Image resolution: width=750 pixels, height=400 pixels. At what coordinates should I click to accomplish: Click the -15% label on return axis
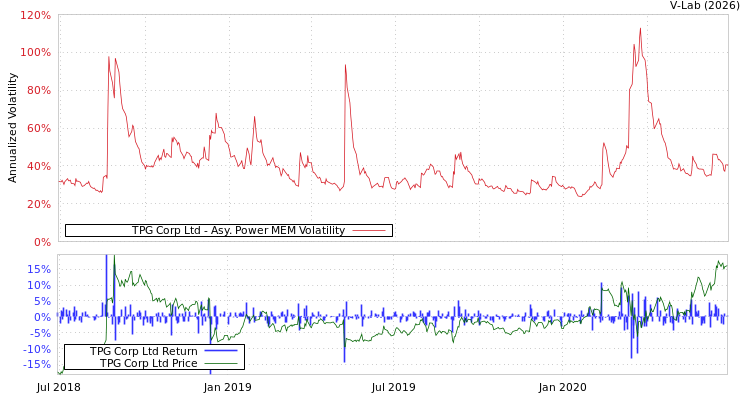coord(37,365)
